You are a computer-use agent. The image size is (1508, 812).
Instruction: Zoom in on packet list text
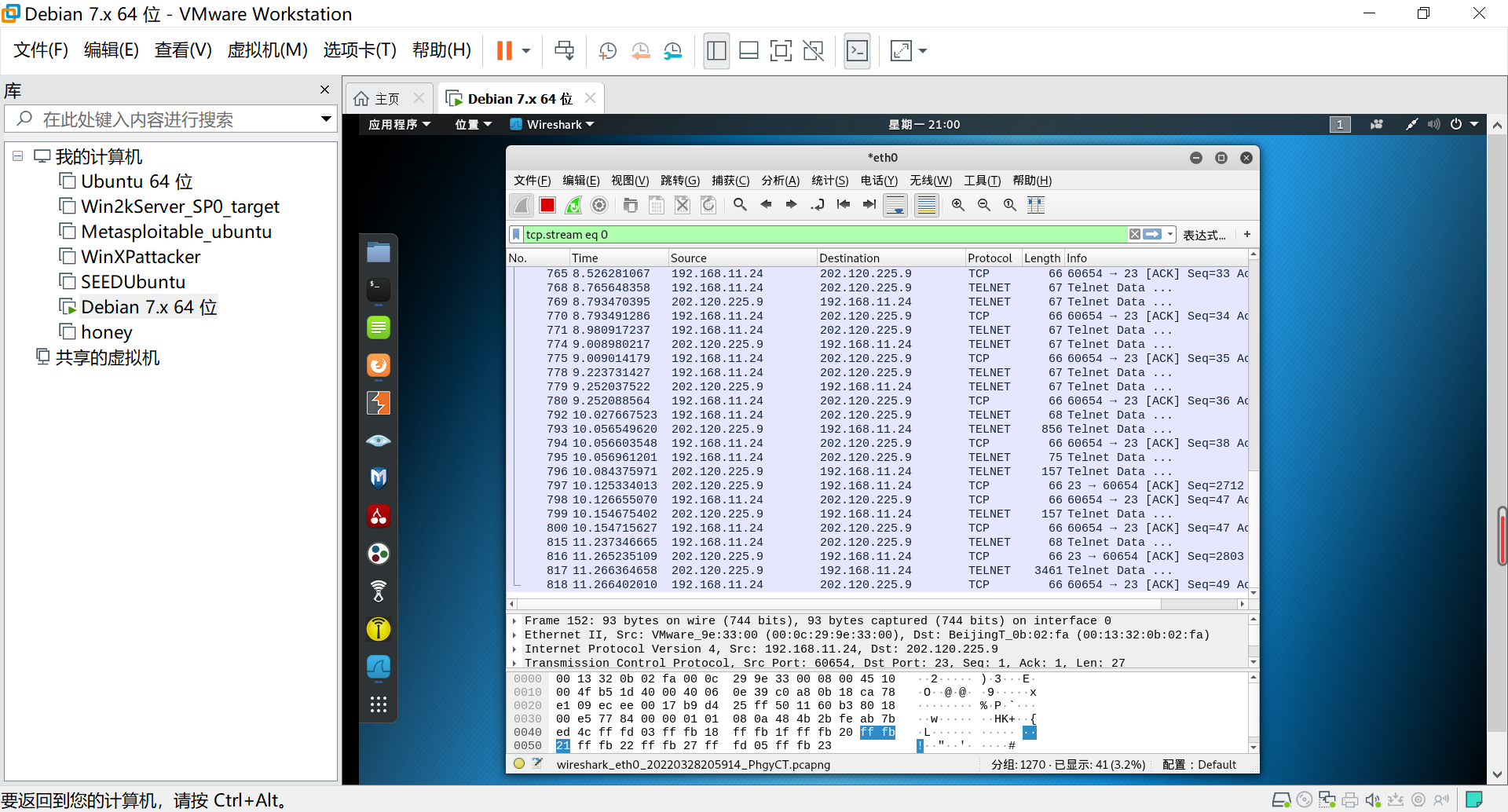tap(958, 205)
